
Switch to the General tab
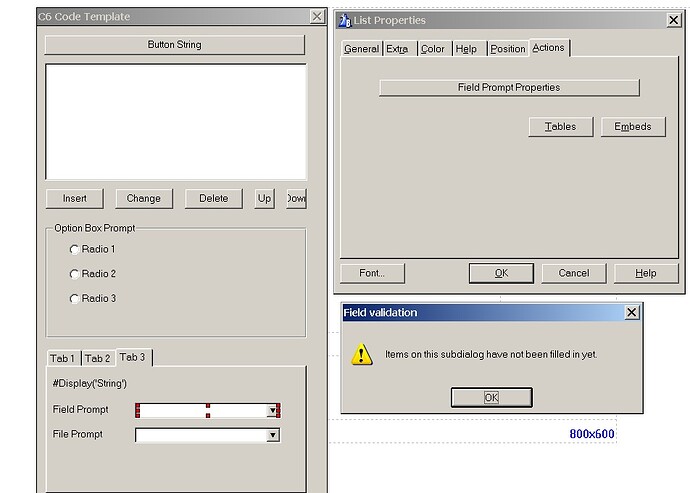pos(361,49)
